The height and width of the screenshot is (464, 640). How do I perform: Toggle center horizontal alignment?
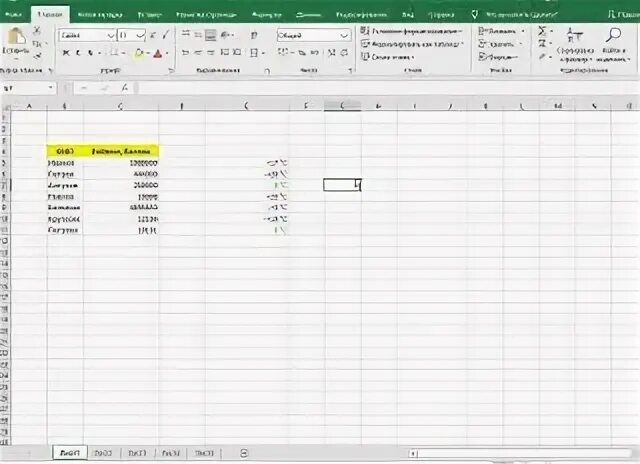click(198, 52)
